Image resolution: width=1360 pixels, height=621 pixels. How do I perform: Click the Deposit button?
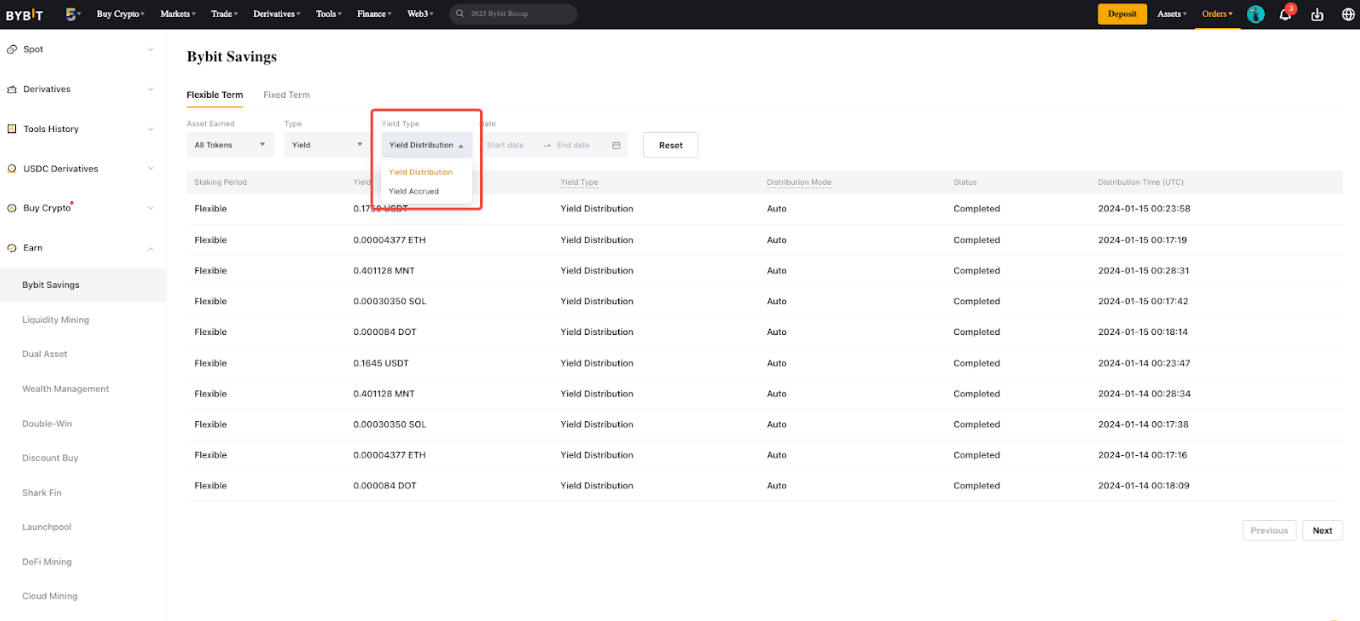1122,14
